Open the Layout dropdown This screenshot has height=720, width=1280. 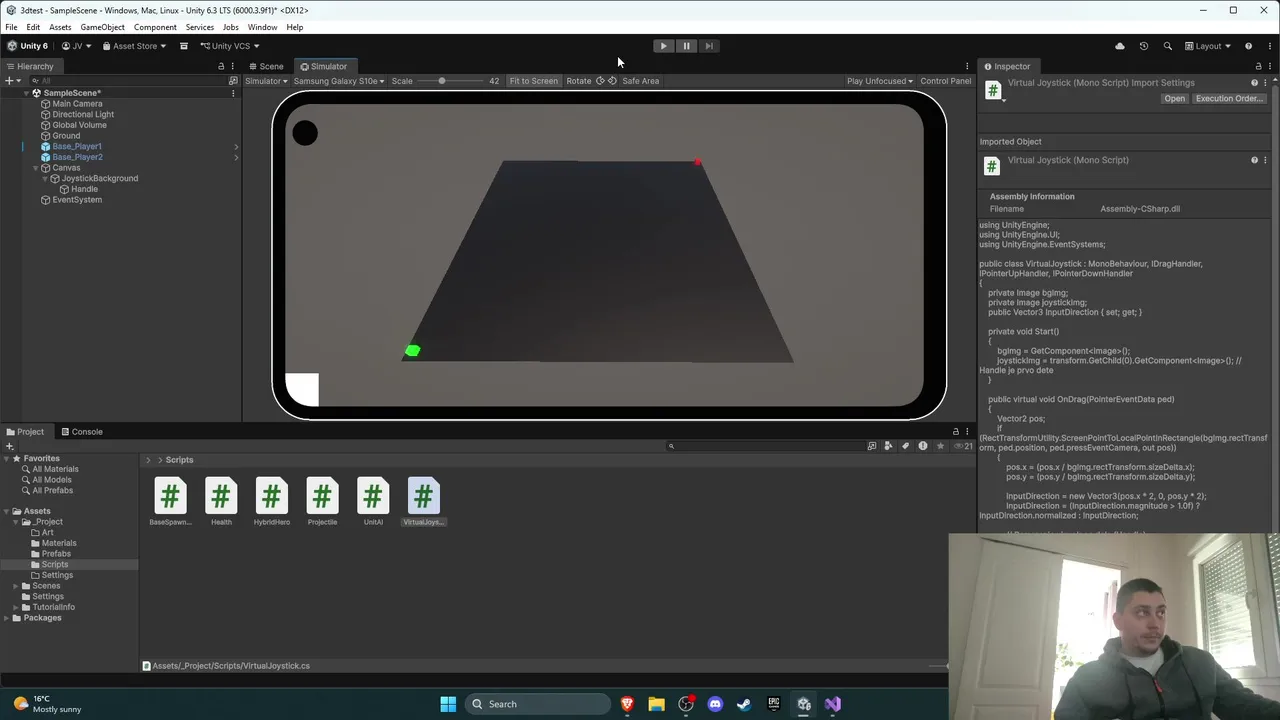[x=1207, y=46]
